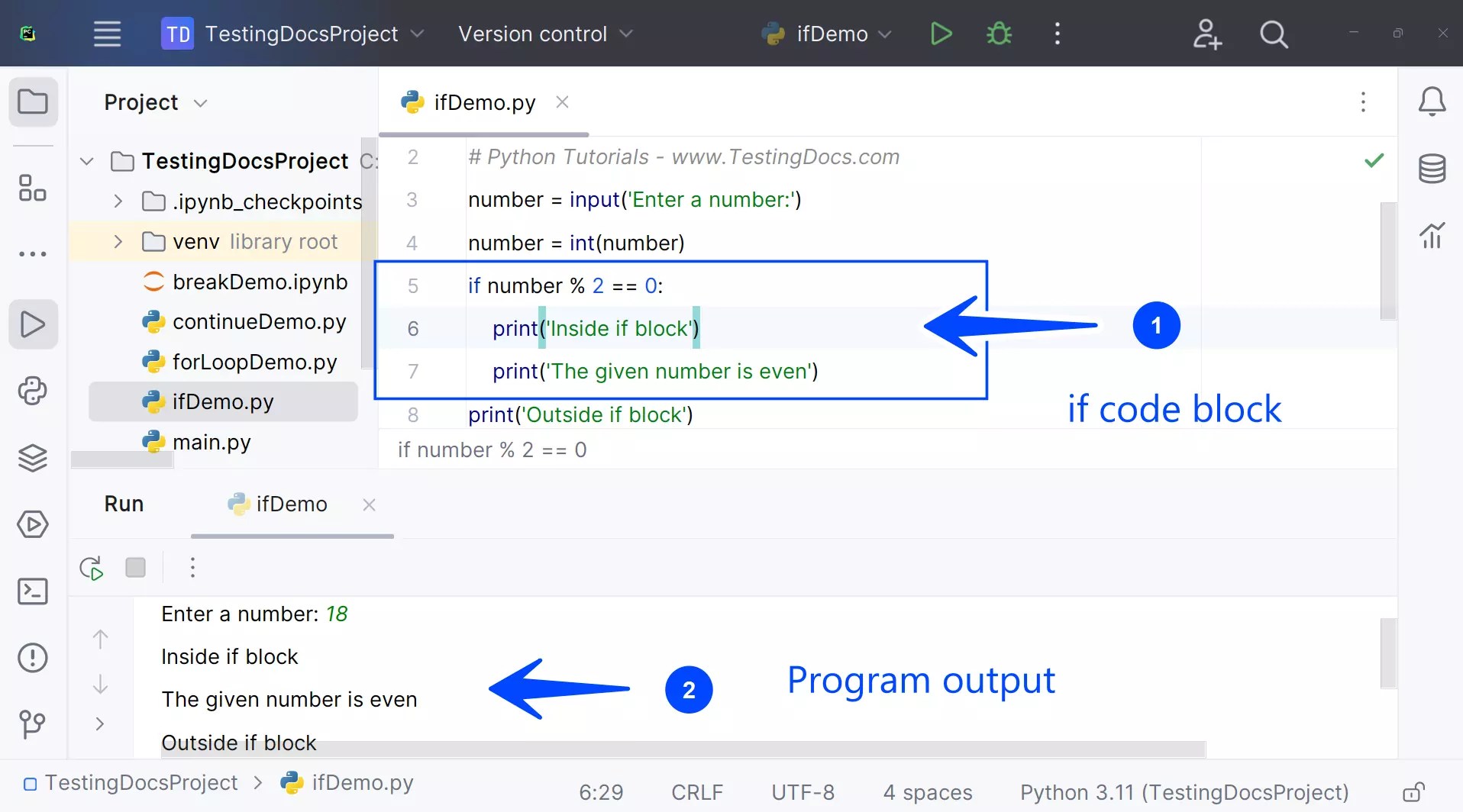Change line separator CRLF in status bar
This screenshot has width=1463, height=812.
pos(697,792)
